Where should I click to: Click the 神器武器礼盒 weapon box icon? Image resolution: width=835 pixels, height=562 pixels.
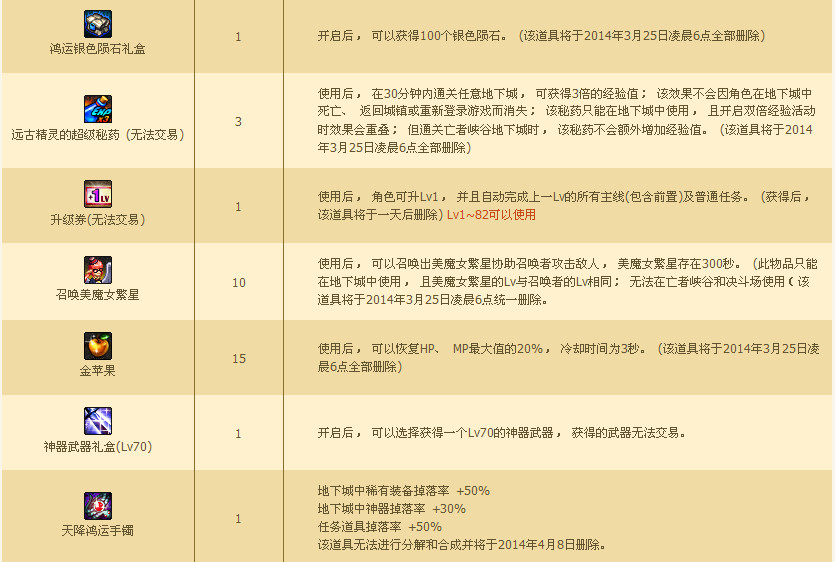pyautogui.click(x=97, y=420)
